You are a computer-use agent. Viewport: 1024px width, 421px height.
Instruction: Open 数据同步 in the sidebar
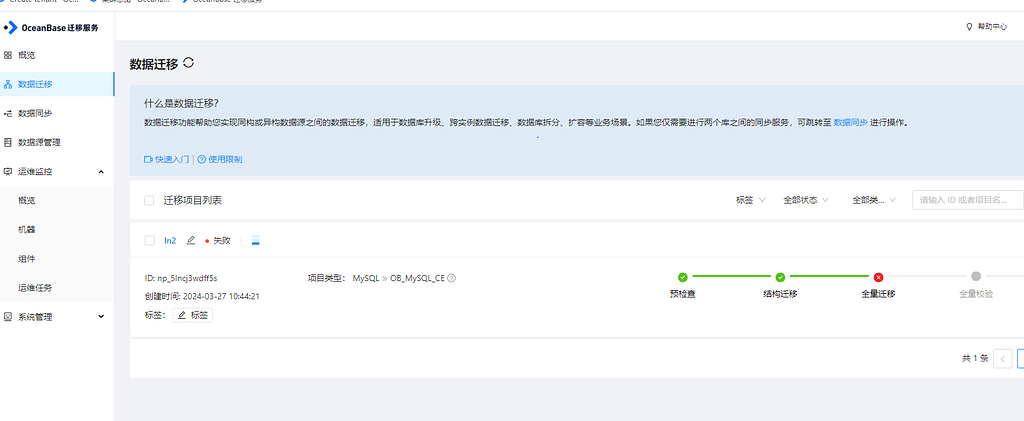coord(35,114)
